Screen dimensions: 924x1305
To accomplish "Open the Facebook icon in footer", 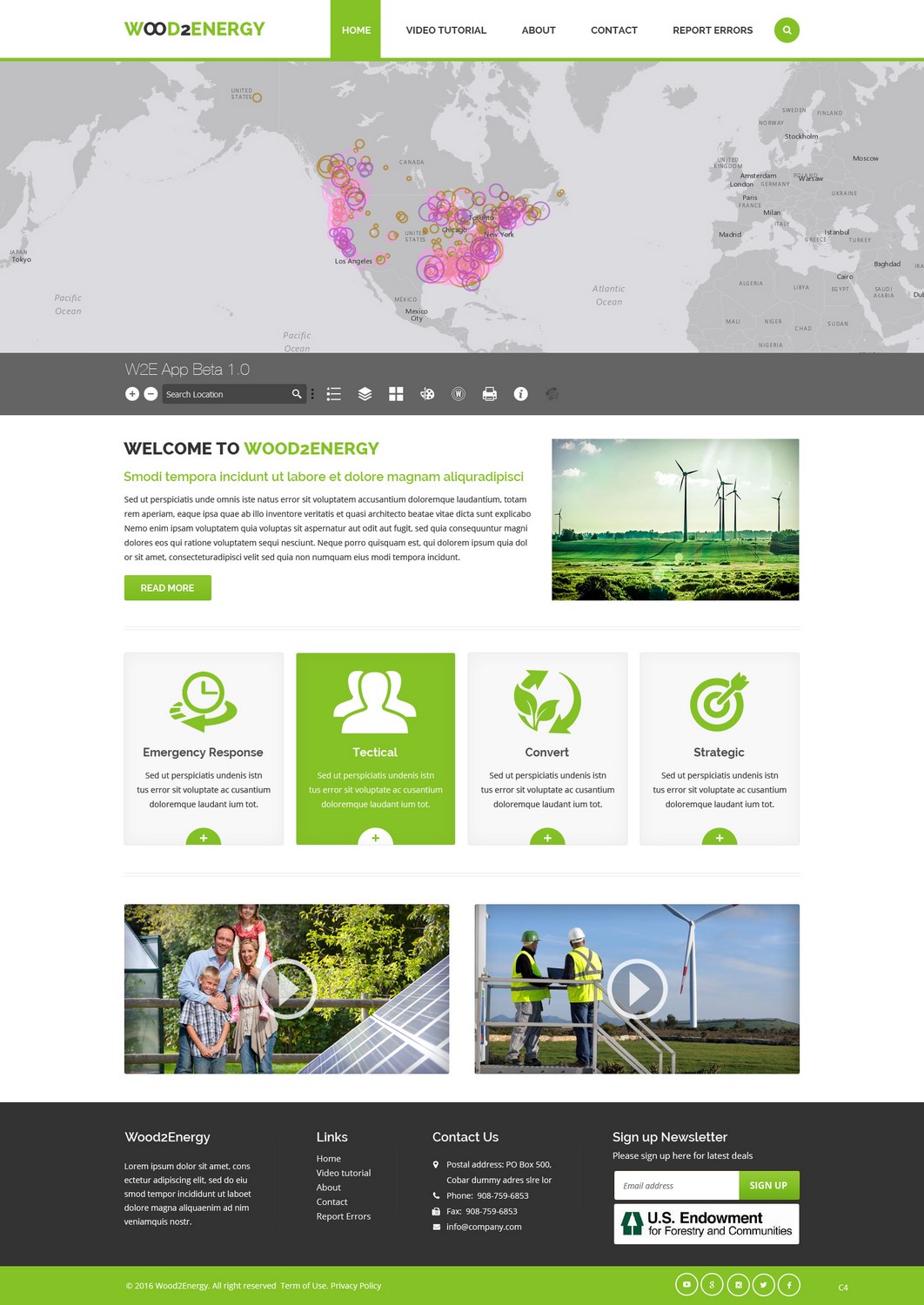I will coord(789,1284).
